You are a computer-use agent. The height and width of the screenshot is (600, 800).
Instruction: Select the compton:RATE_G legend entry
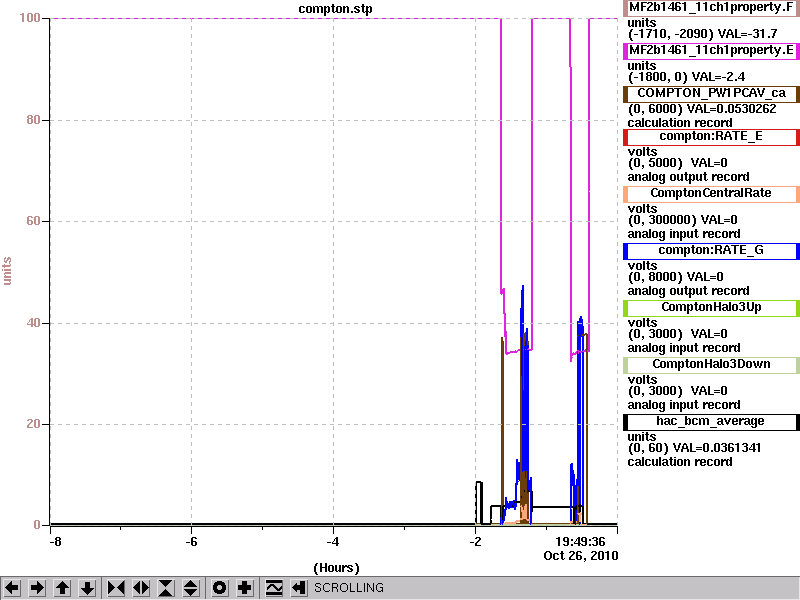pyautogui.click(x=711, y=251)
